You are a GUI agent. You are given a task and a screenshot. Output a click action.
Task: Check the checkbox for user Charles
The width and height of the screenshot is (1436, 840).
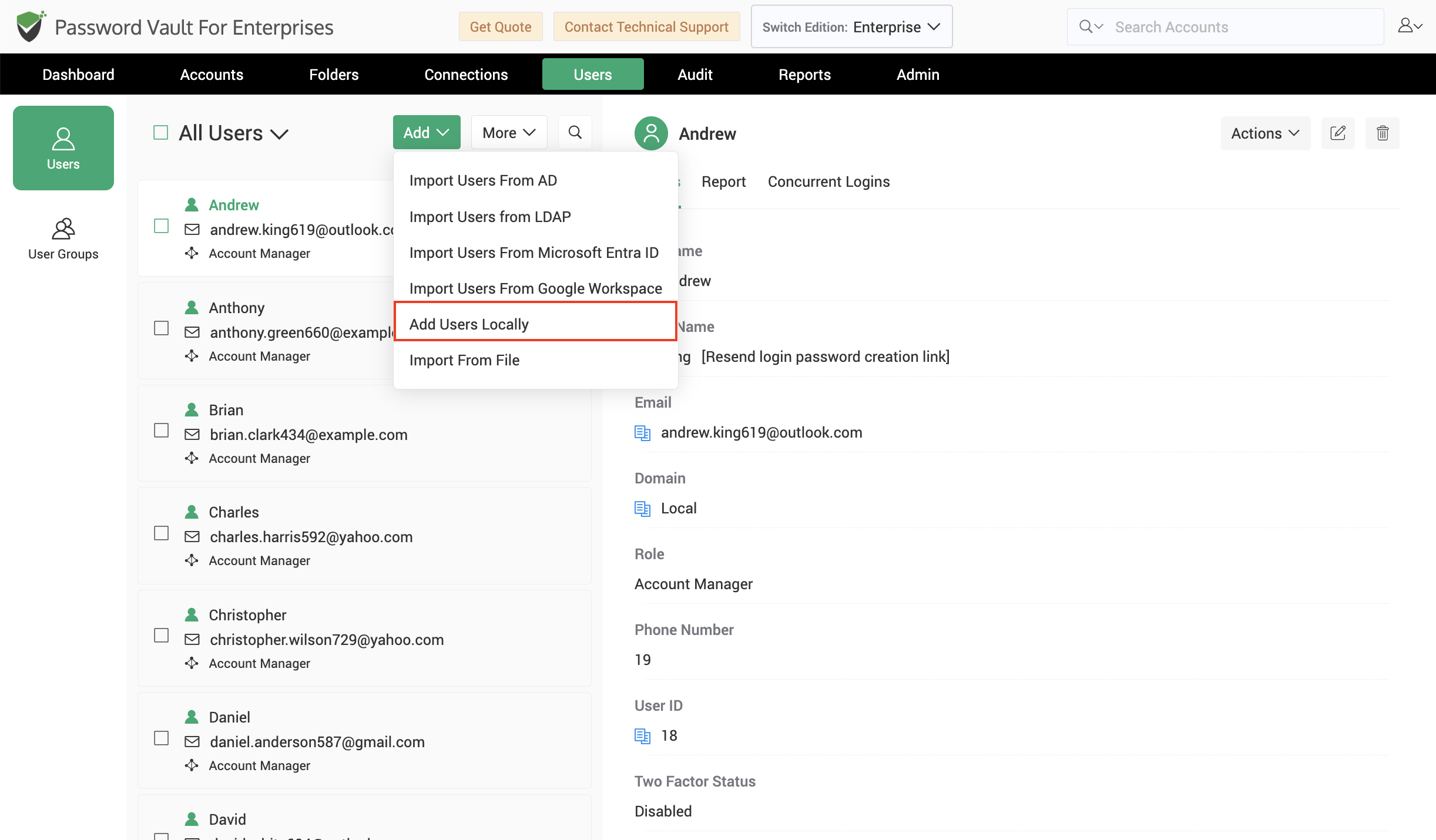point(162,533)
